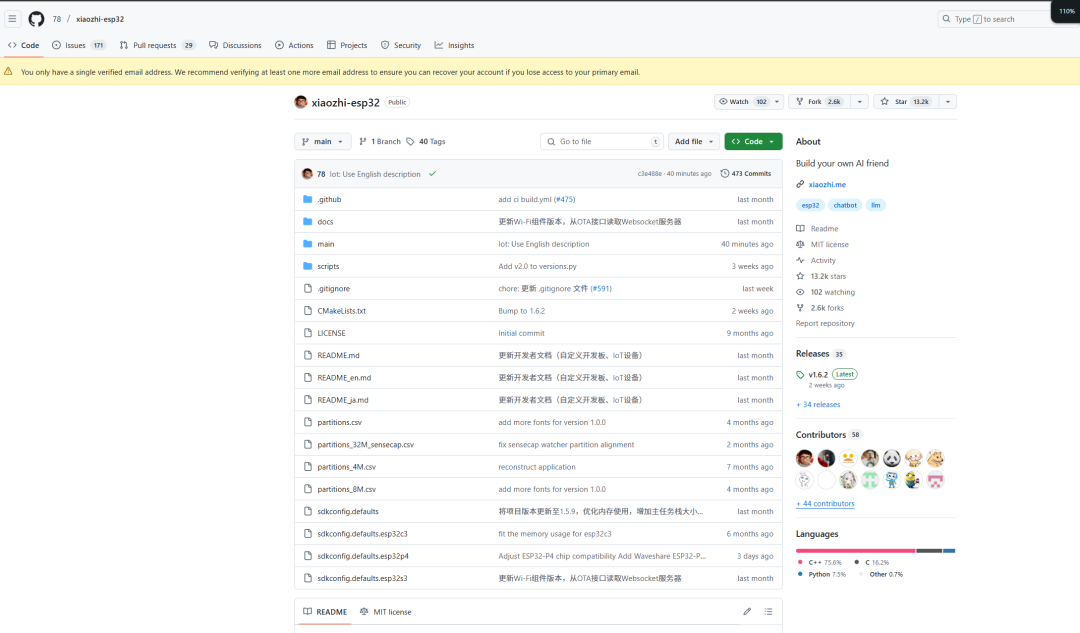Open the main branch selector dropdown
The image size is (1080, 633).
pyautogui.click(x=322, y=141)
